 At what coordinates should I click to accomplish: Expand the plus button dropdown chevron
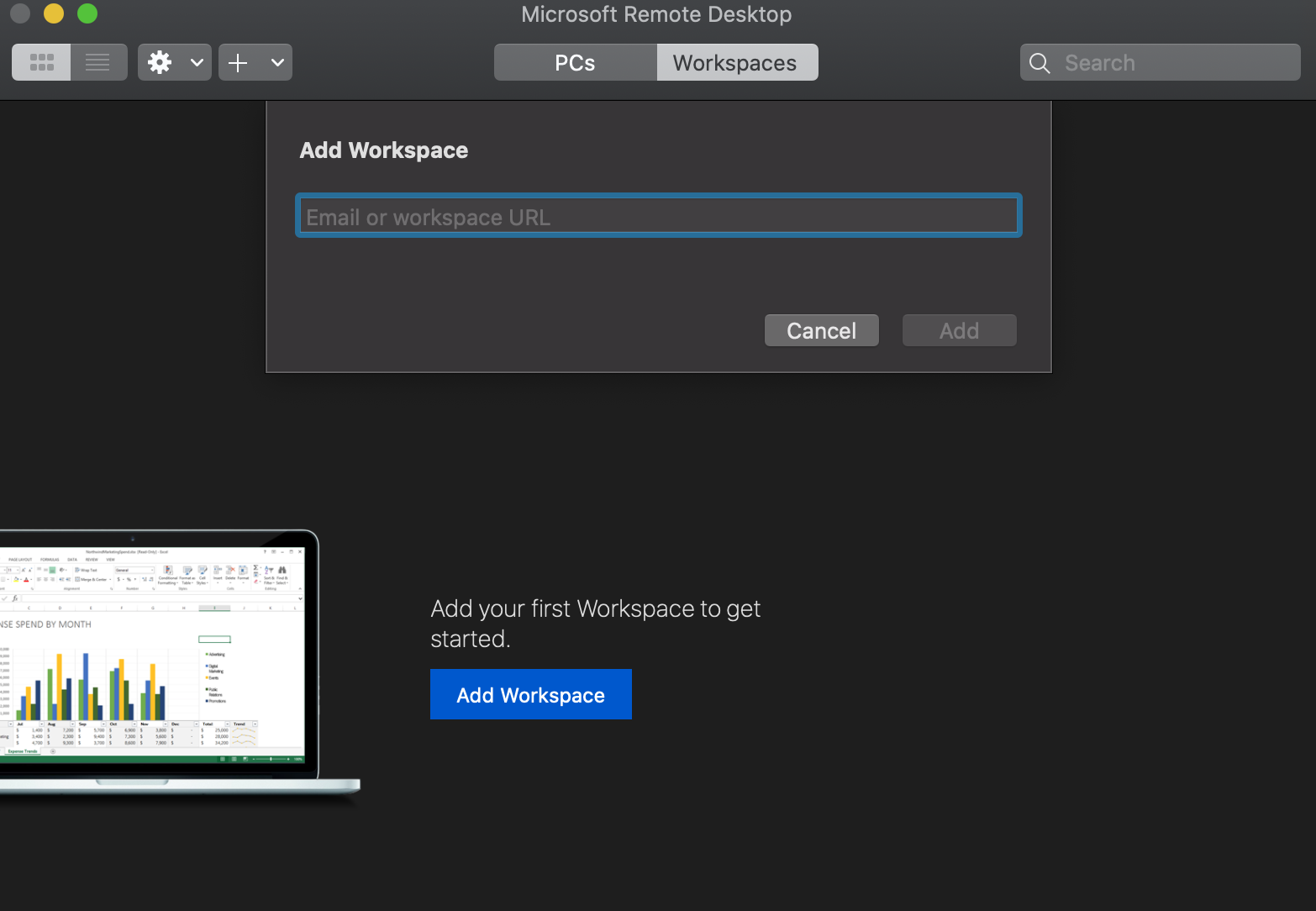277,62
